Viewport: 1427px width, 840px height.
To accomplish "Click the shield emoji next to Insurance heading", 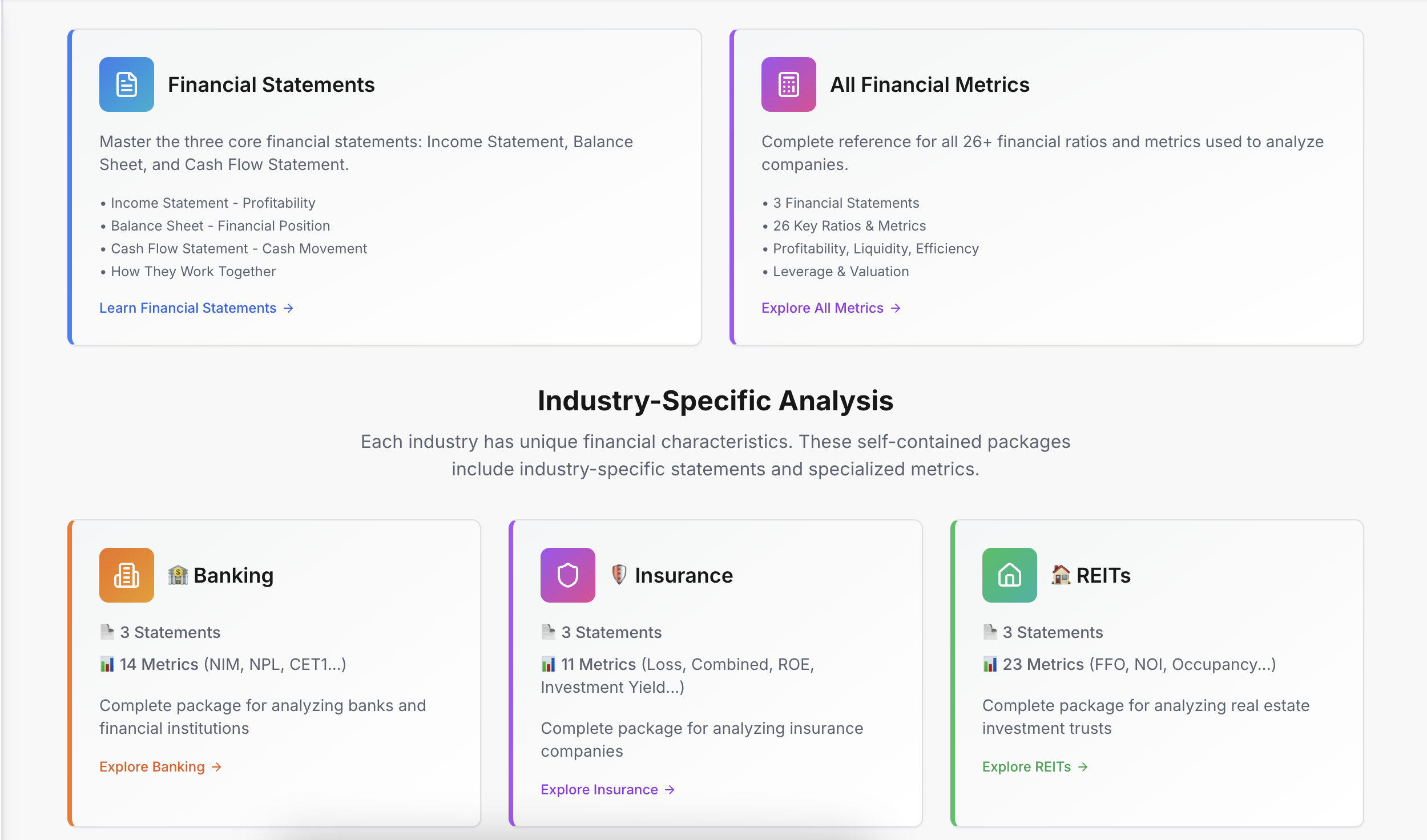I will [x=620, y=575].
